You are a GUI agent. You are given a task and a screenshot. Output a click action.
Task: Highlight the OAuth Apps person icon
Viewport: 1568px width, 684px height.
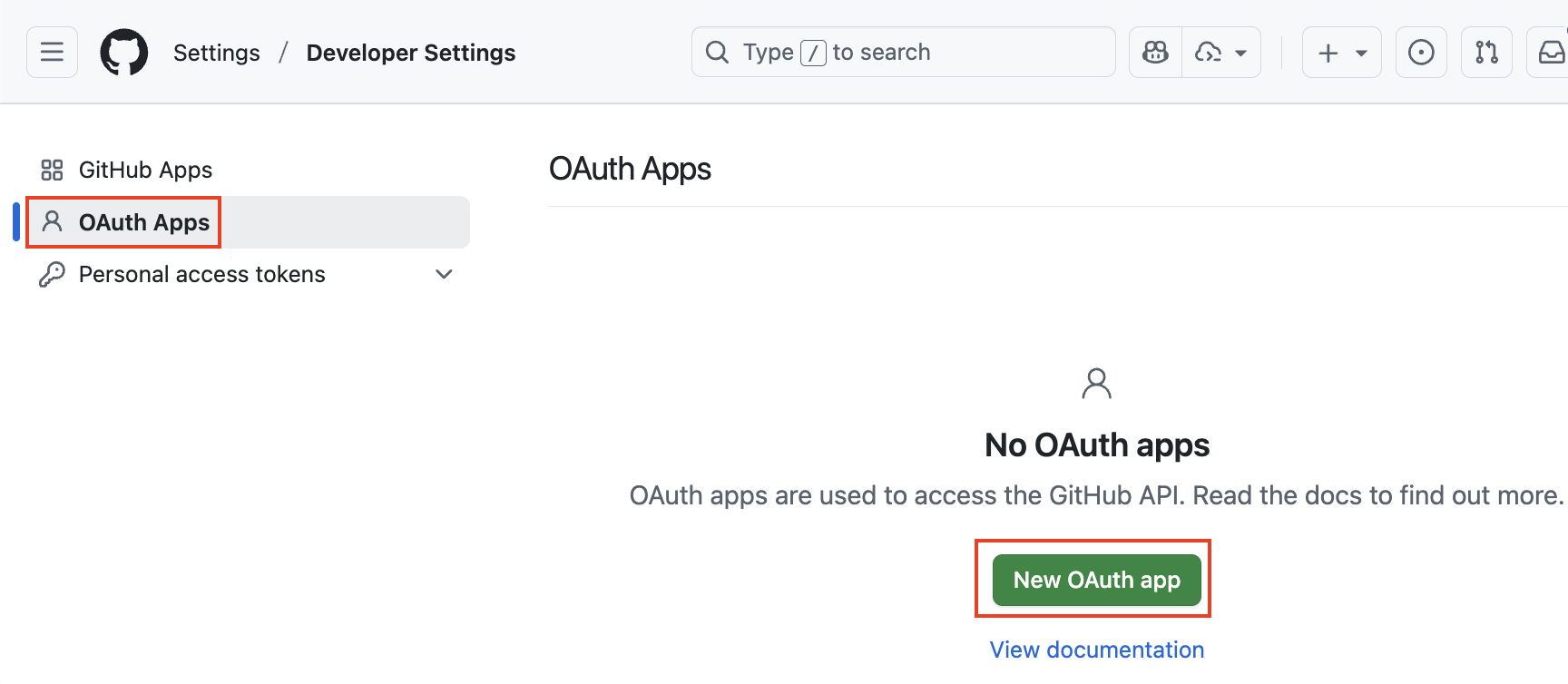pos(52,221)
